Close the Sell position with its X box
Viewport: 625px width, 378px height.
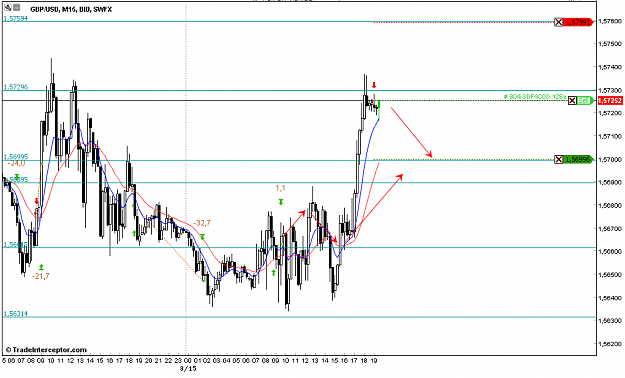pos(572,100)
